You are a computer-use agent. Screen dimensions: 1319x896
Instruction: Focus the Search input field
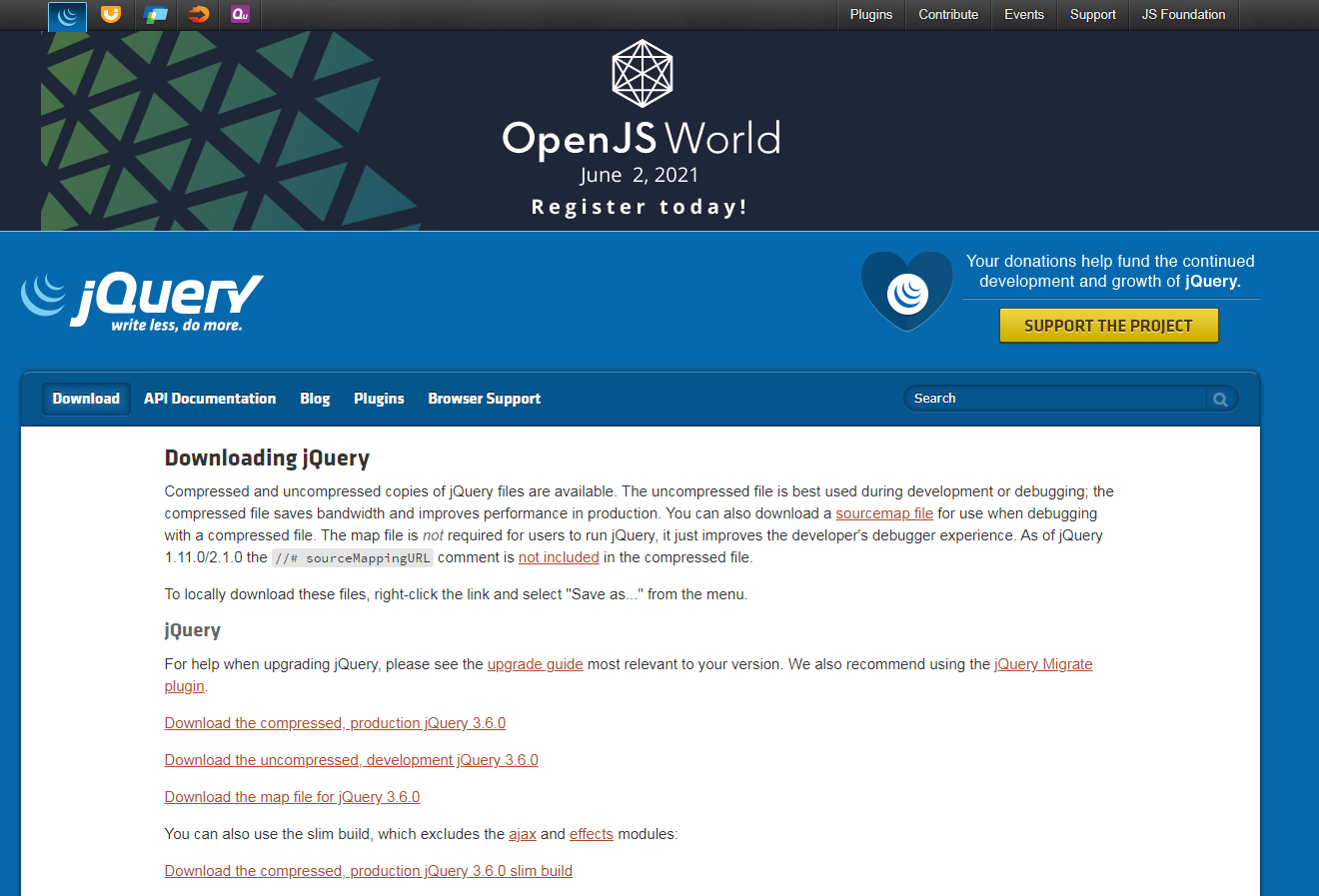1055,399
